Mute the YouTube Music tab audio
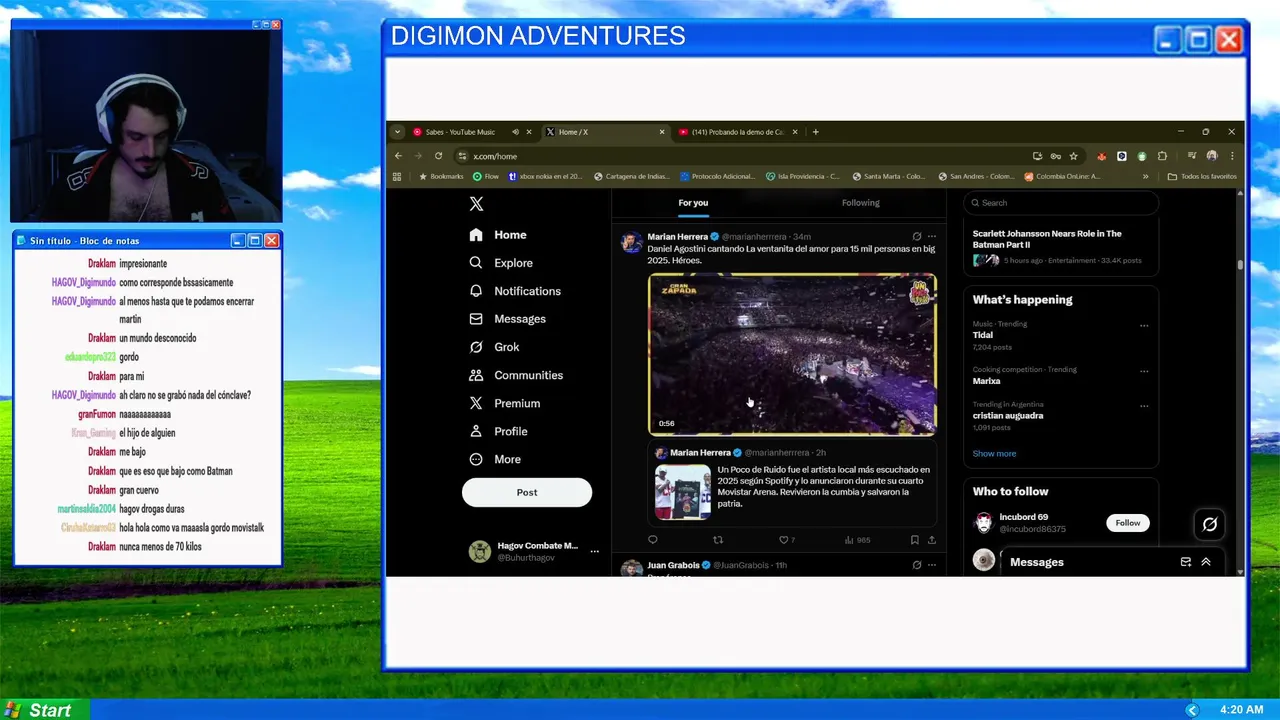 pyautogui.click(x=516, y=132)
